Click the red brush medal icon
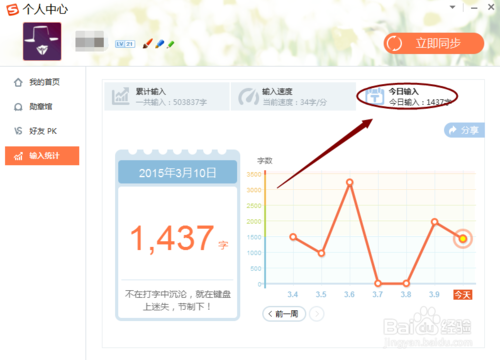This screenshot has width=500, height=360. [148, 43]
